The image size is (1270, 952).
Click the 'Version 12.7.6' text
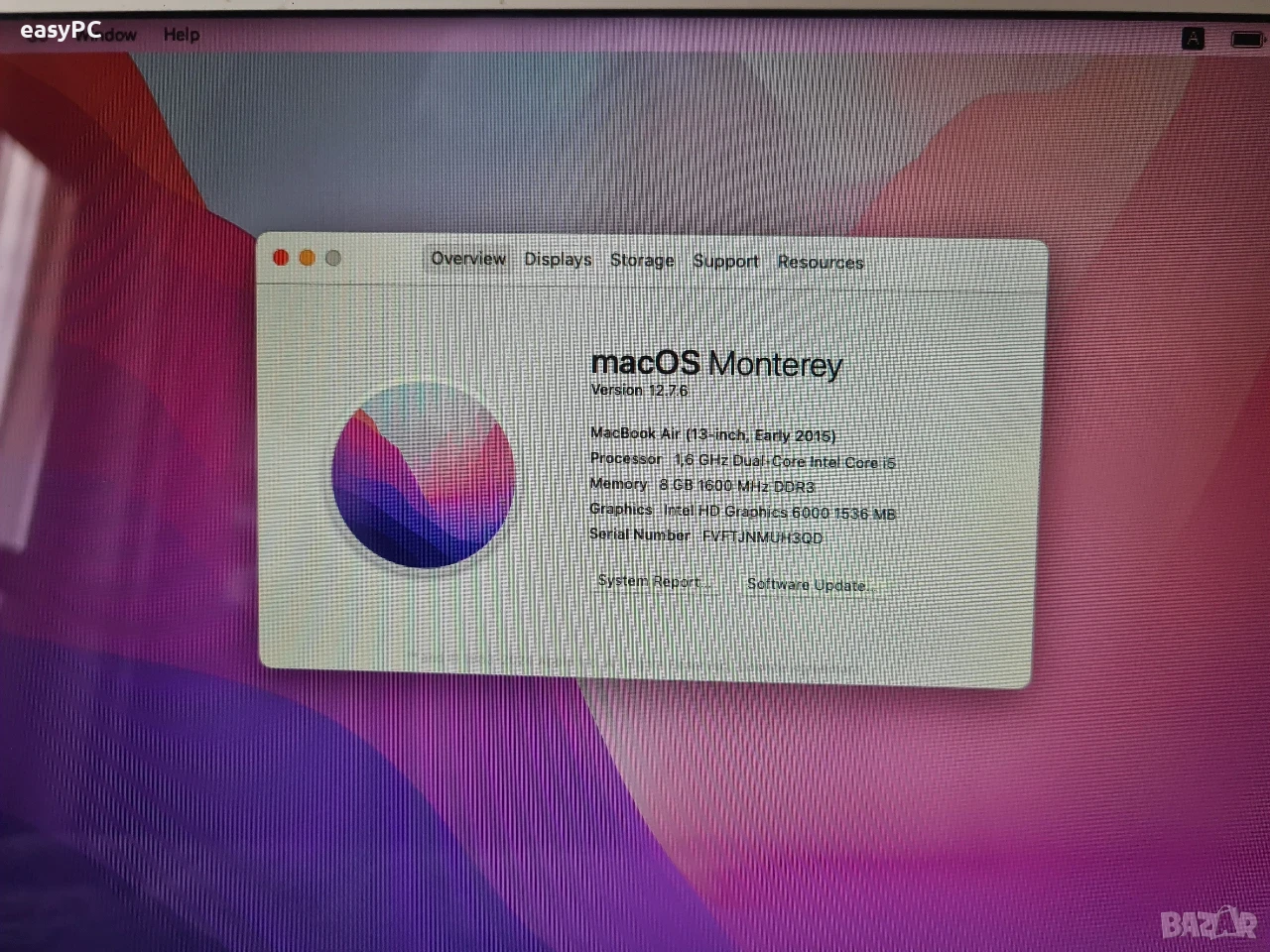pyautogui.click(x=639, y=391)
